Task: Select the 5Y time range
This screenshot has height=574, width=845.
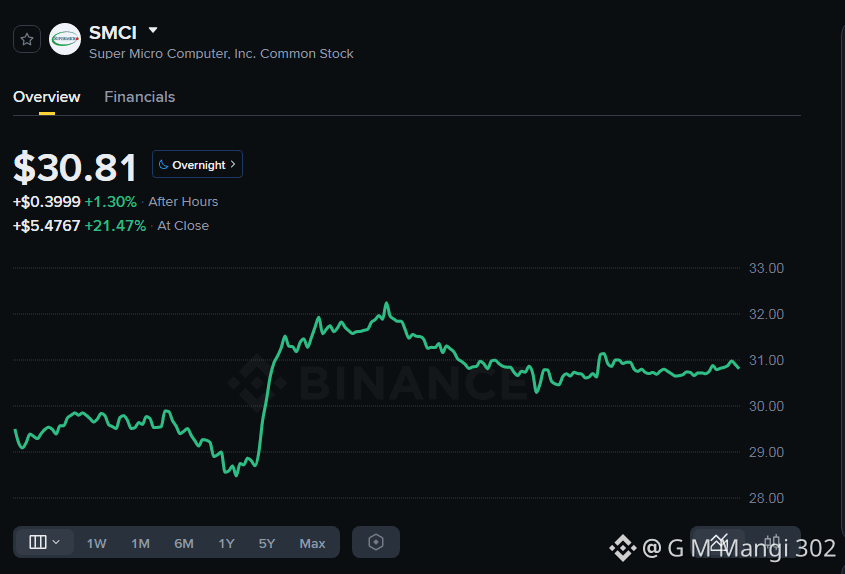Action: (267, 543)
